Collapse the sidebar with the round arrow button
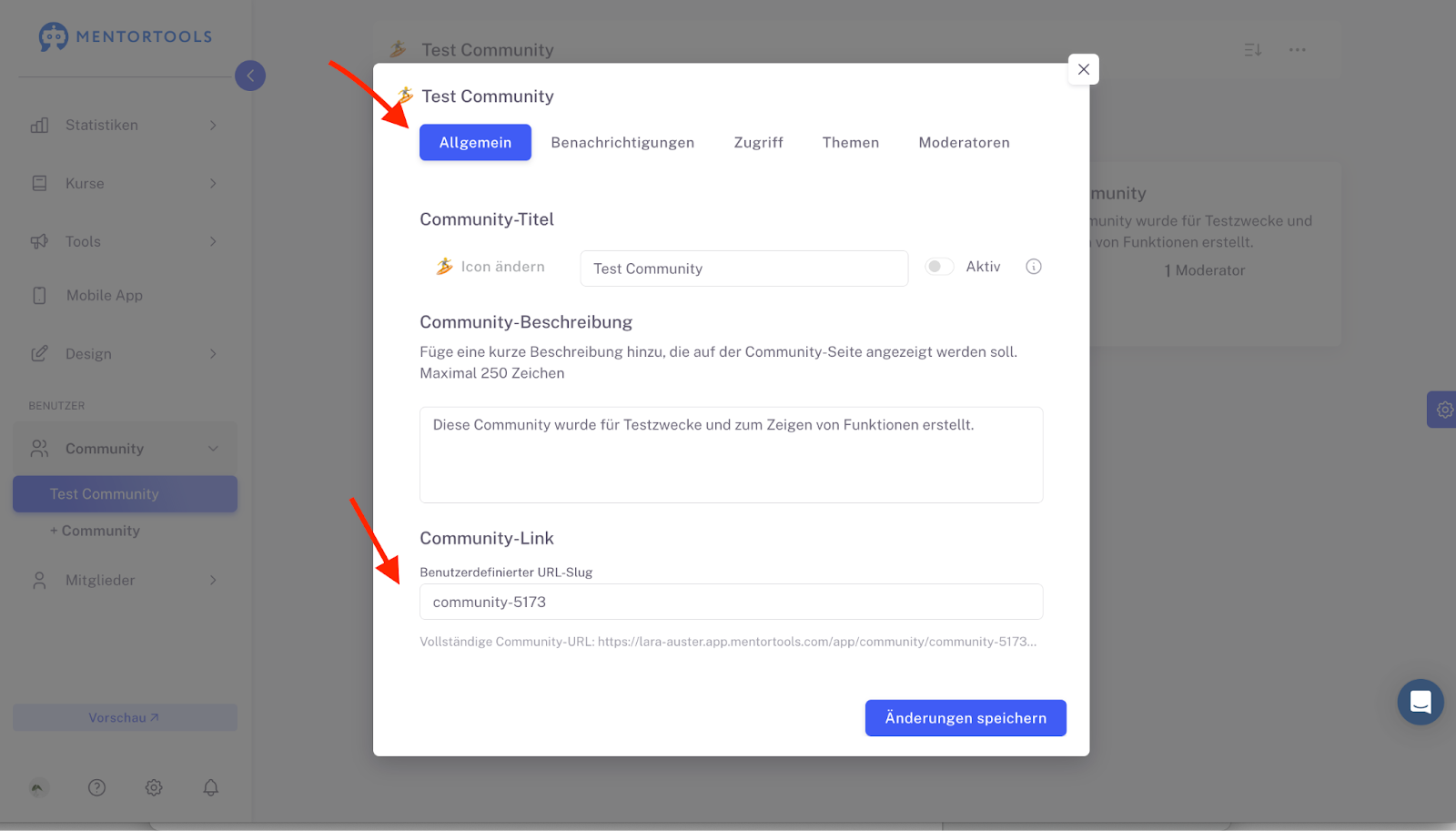This screenshot has height=831, width=1456. click(x=250, y=76)
